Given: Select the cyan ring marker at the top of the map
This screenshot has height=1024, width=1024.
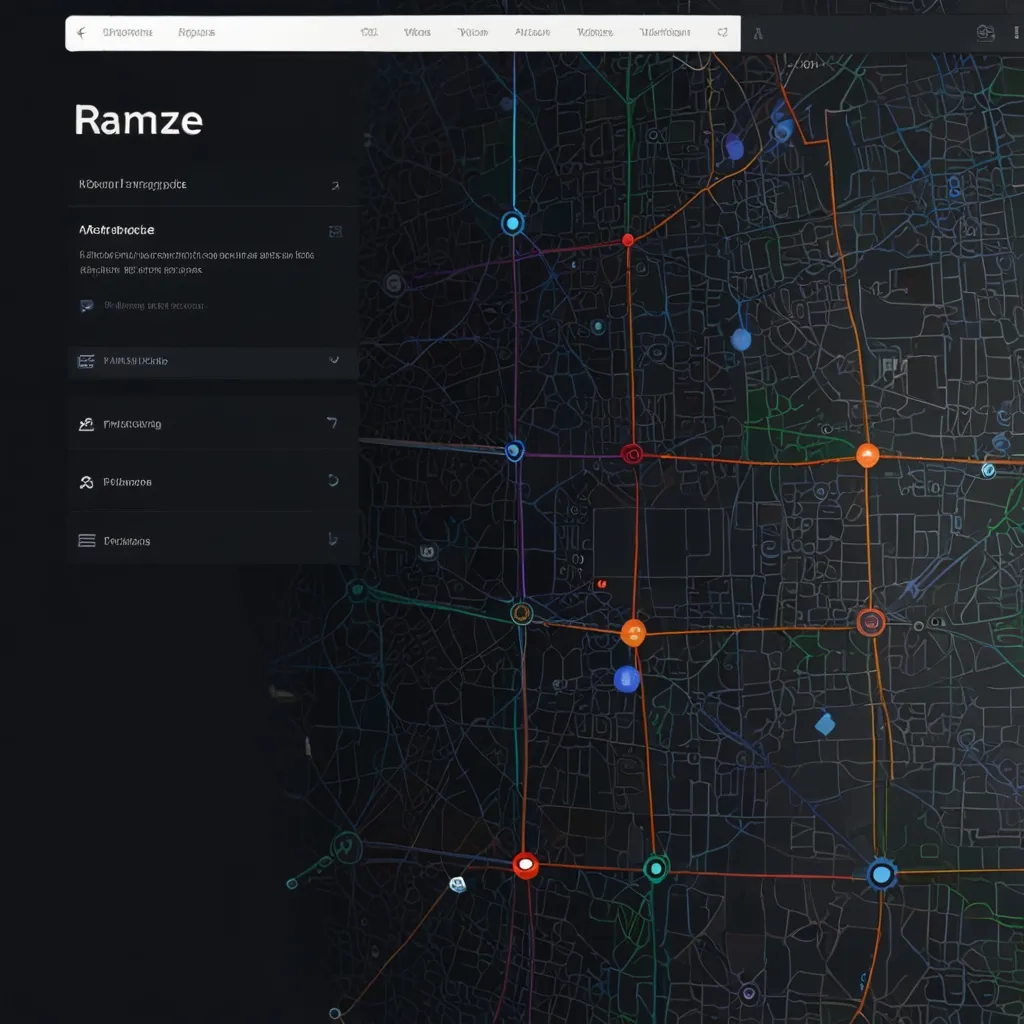Looking at the screenshot, I should (x=512, y=223).
